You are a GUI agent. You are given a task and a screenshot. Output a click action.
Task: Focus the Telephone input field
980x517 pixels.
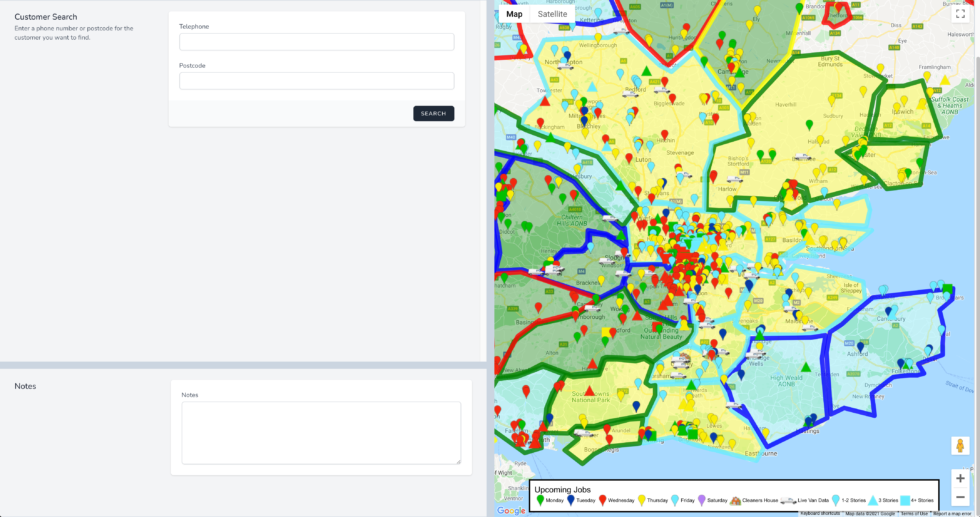coord(316,42)
